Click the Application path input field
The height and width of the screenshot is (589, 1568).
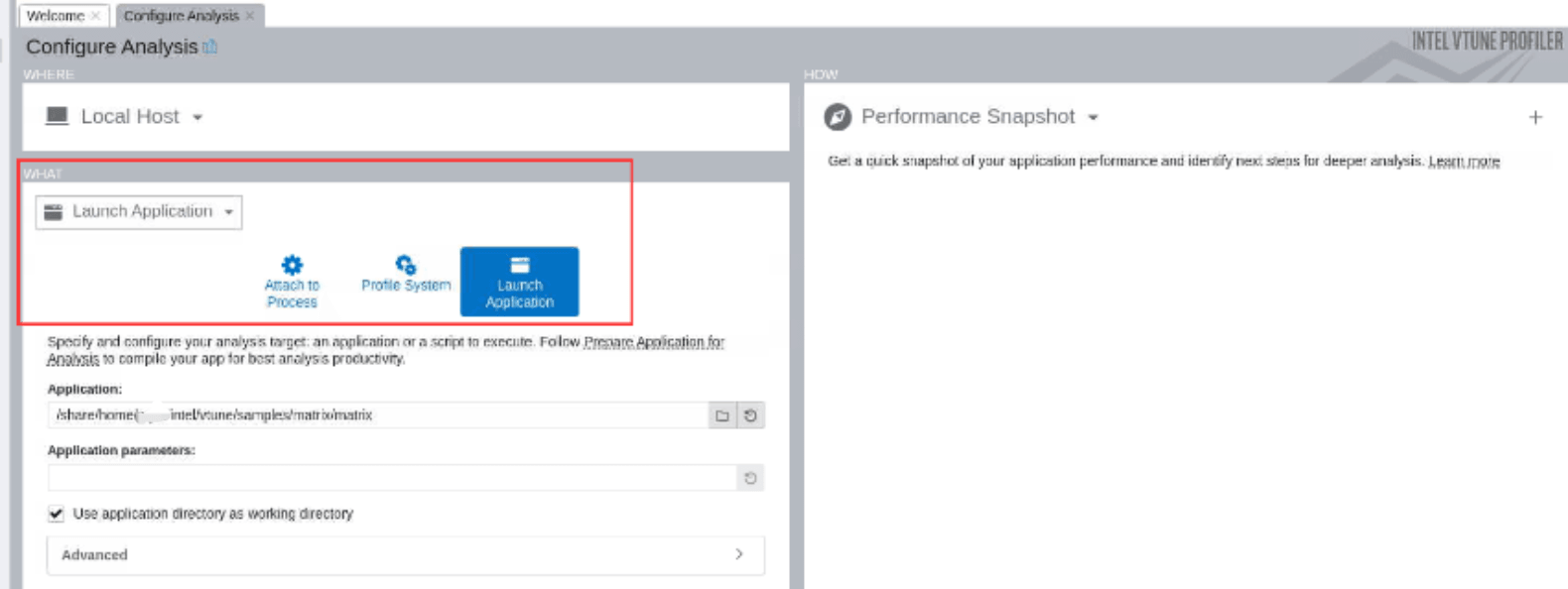click(378, 415)
